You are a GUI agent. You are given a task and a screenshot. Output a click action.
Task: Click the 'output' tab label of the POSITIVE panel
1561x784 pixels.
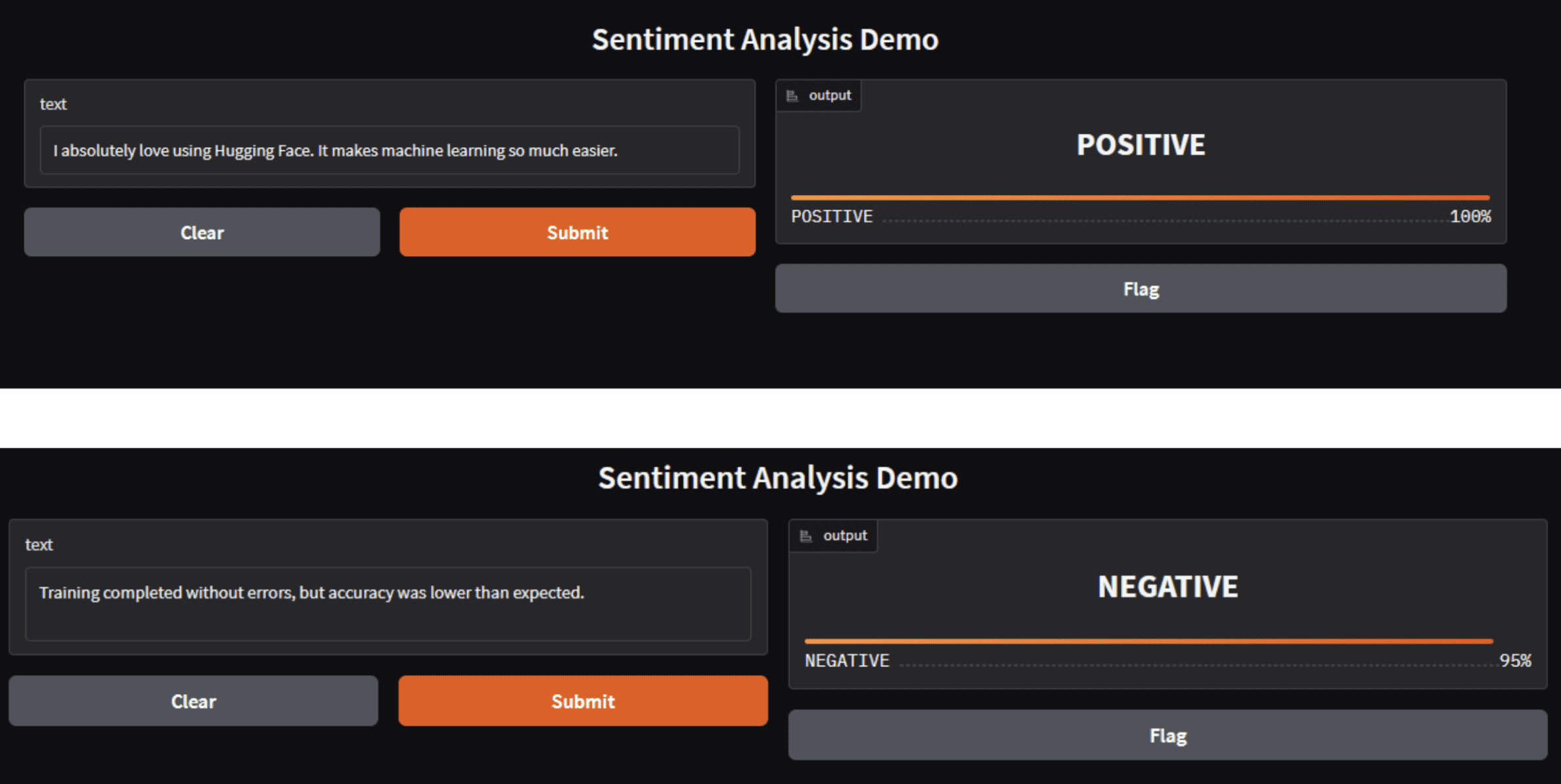click(830, 95)
